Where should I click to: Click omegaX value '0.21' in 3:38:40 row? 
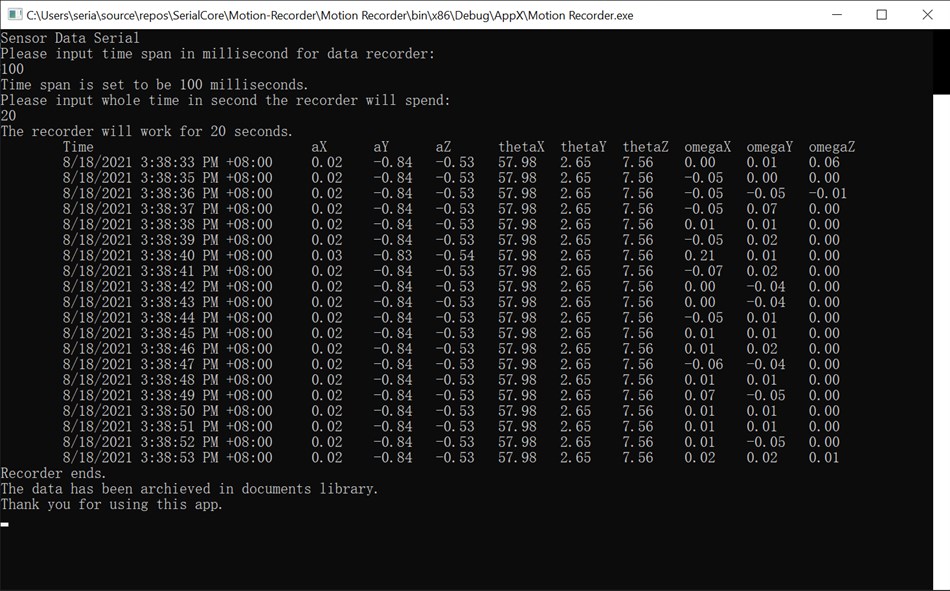[x=700, y=256]
